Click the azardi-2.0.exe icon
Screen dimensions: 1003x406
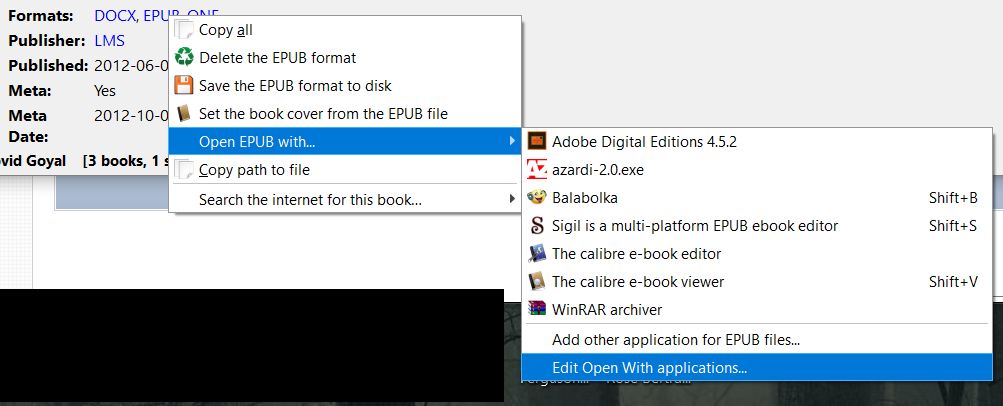coord(537,170)
